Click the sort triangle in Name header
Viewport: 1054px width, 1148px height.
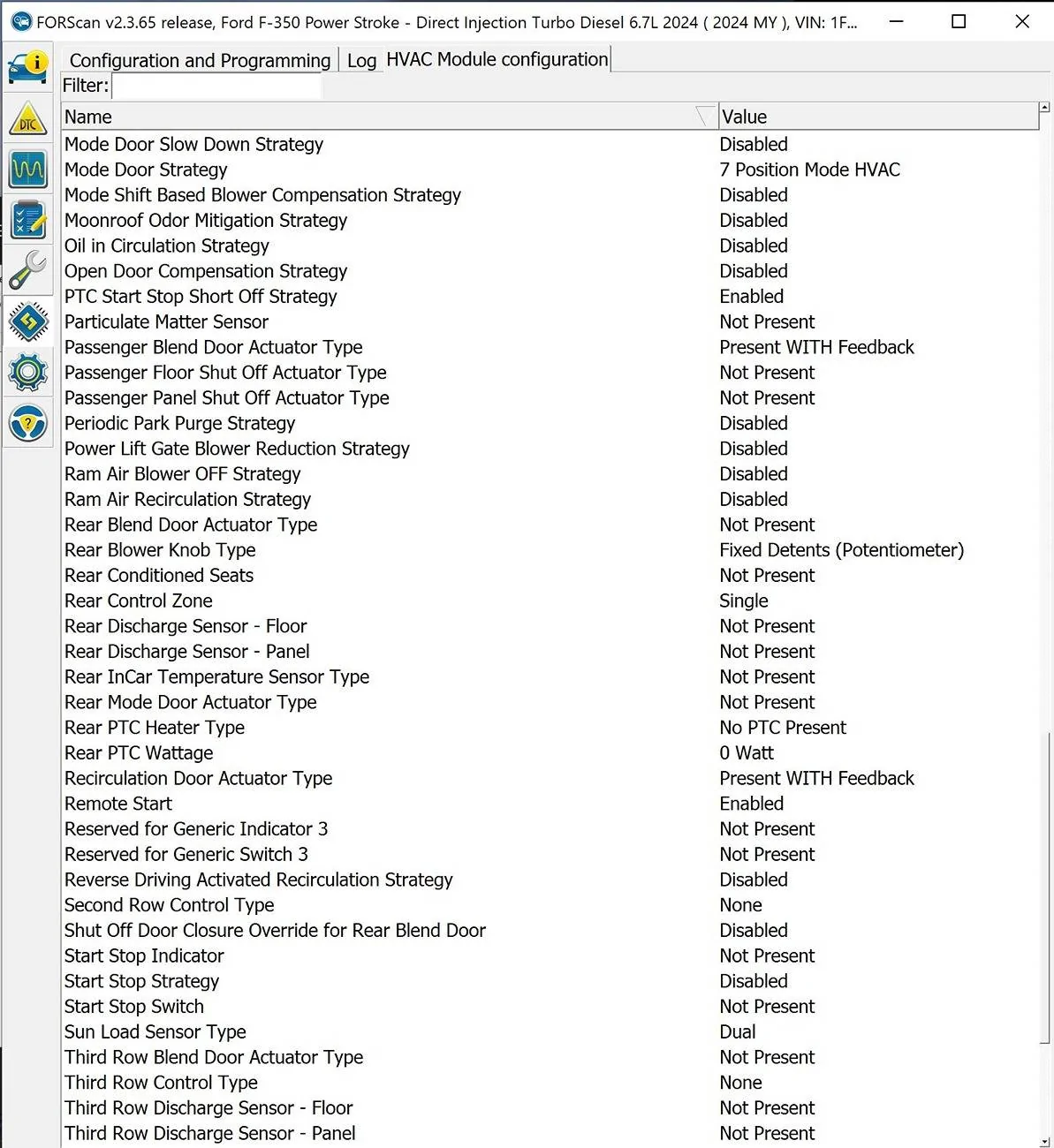pos(704,117)
